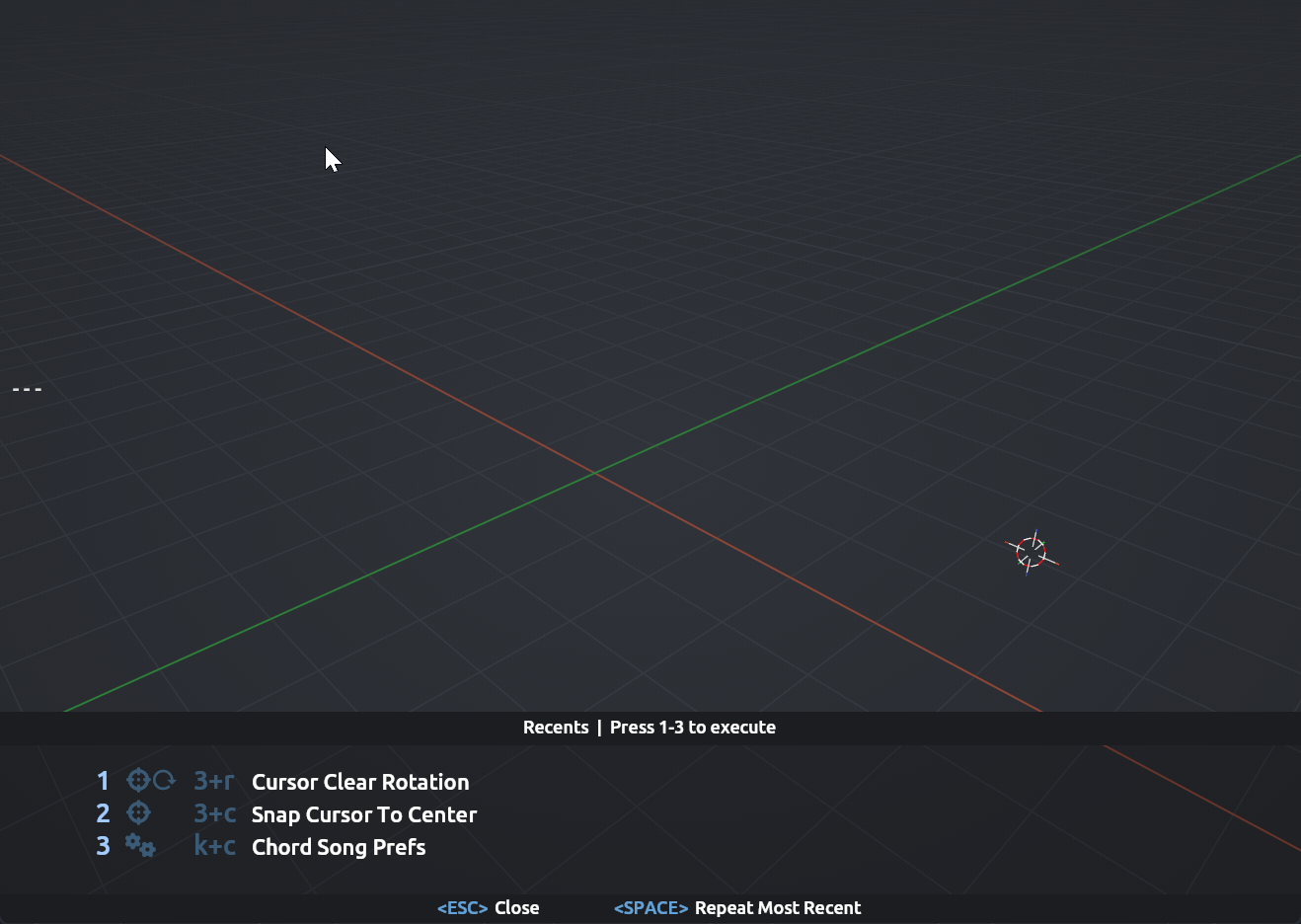Click the 3D cursor in the viewport
1301x924 pixels.
pyautogui.click(x=1031, y=552)
